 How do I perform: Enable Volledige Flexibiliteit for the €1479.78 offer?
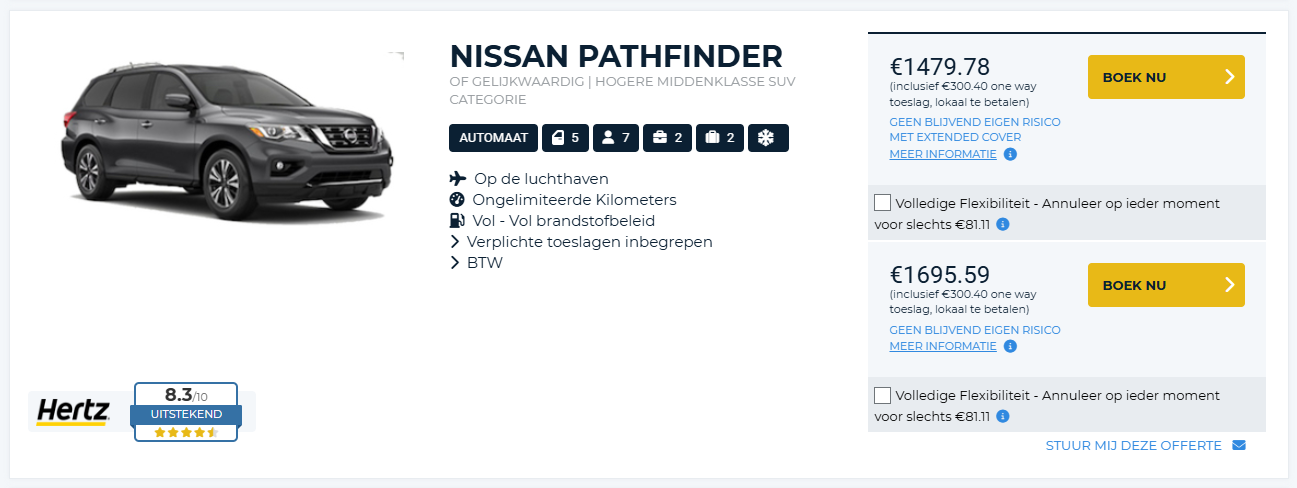(x=882, y=203)
